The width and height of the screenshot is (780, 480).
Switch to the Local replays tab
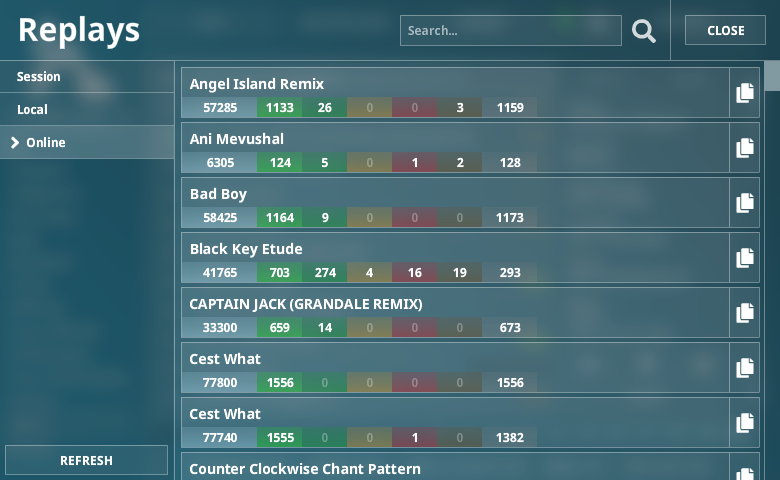(87, 110)
